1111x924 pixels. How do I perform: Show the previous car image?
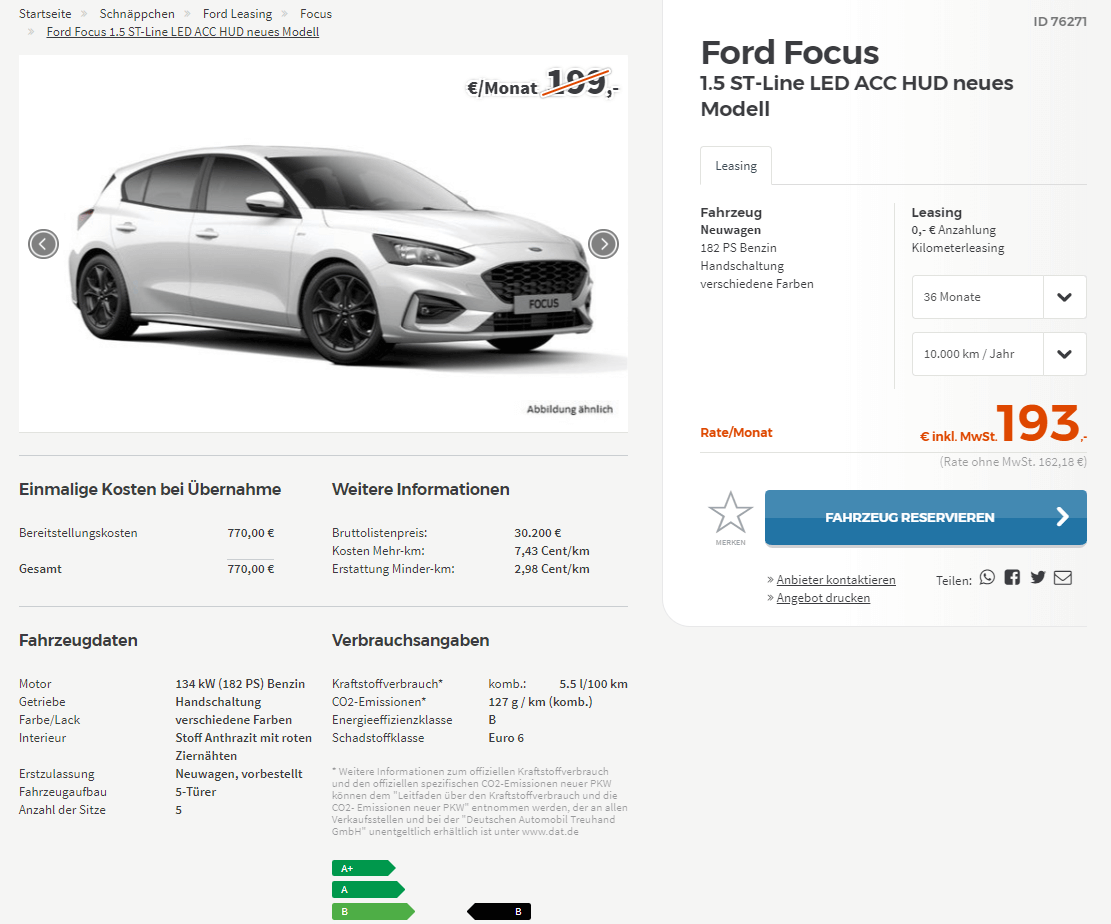coord(43,244)
